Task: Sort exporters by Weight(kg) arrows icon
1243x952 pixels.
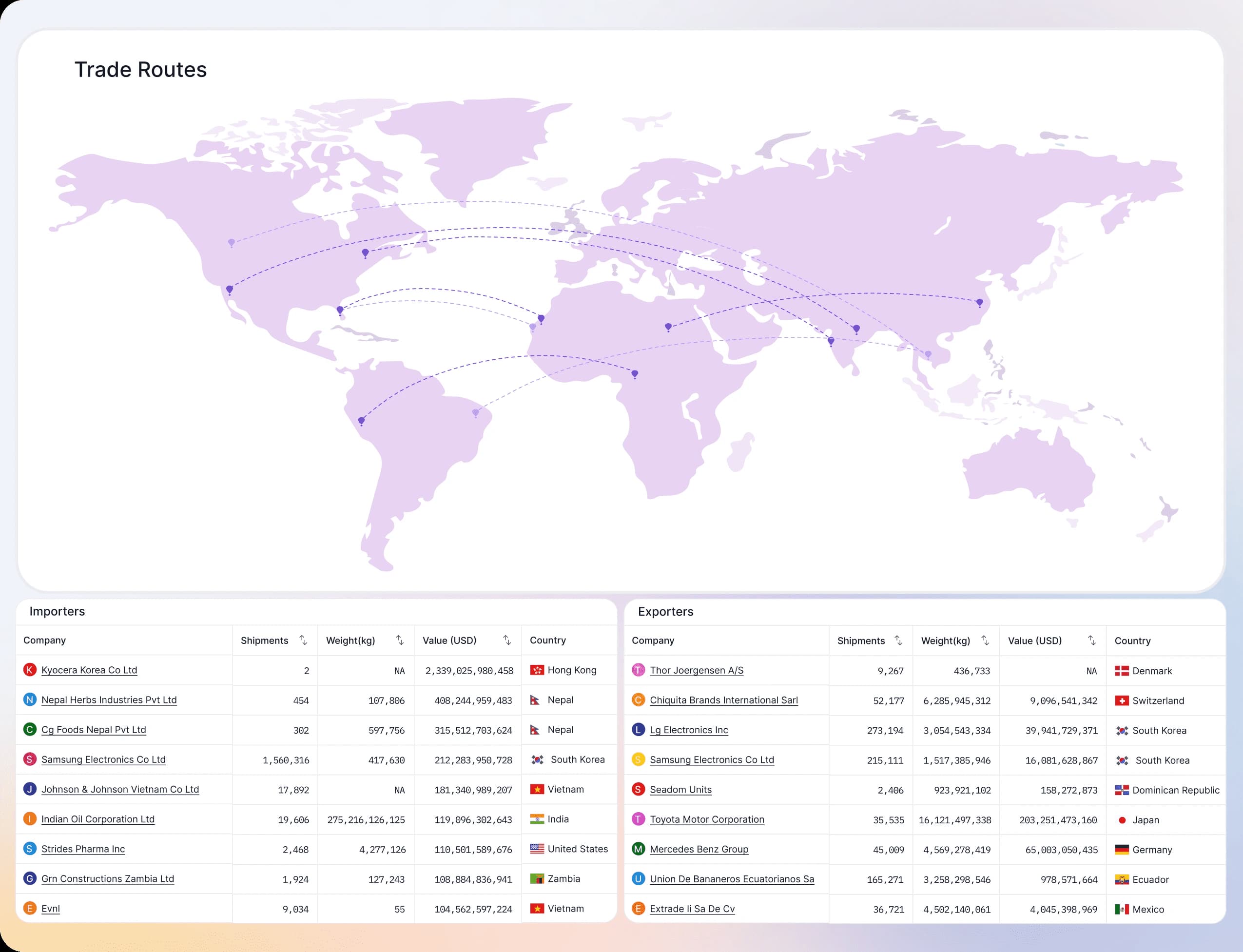Action: 985,641
